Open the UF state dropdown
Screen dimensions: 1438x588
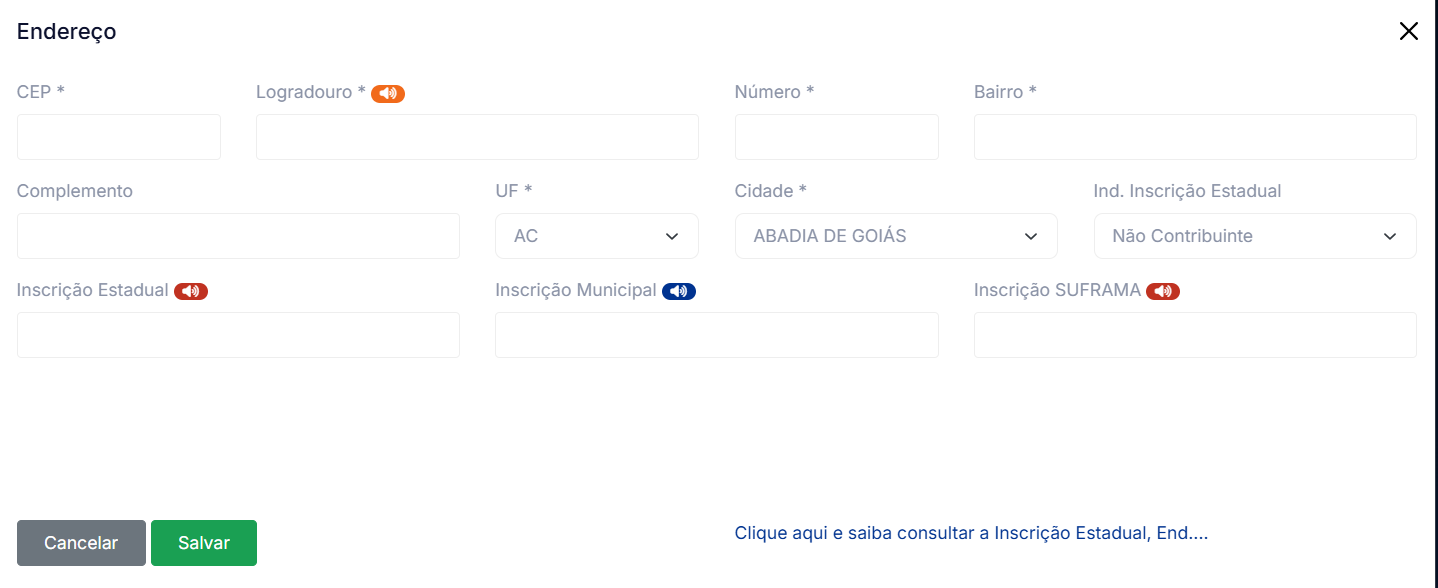pos(596,236)
